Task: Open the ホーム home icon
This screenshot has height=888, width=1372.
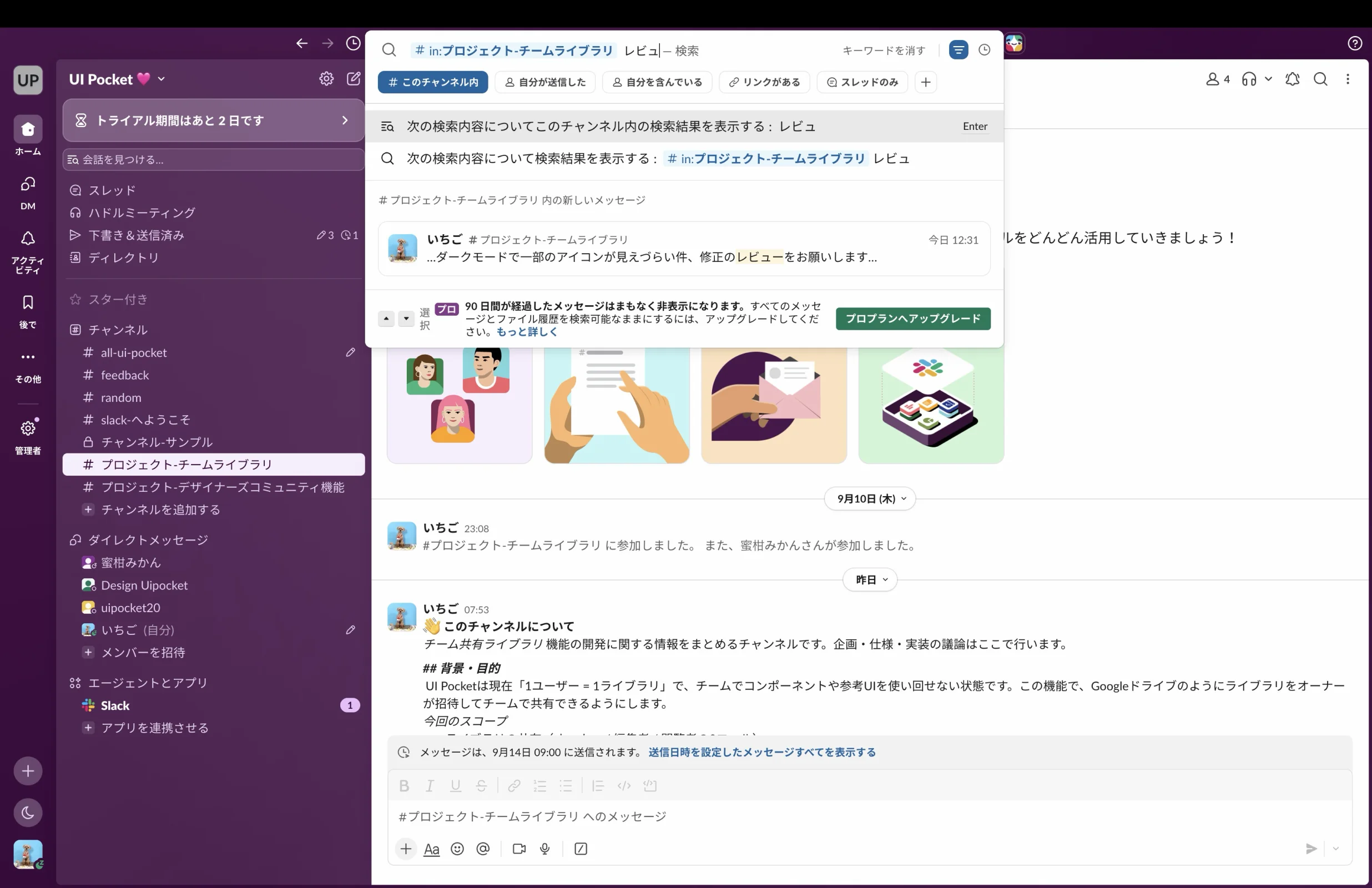Action: (28, 129)
